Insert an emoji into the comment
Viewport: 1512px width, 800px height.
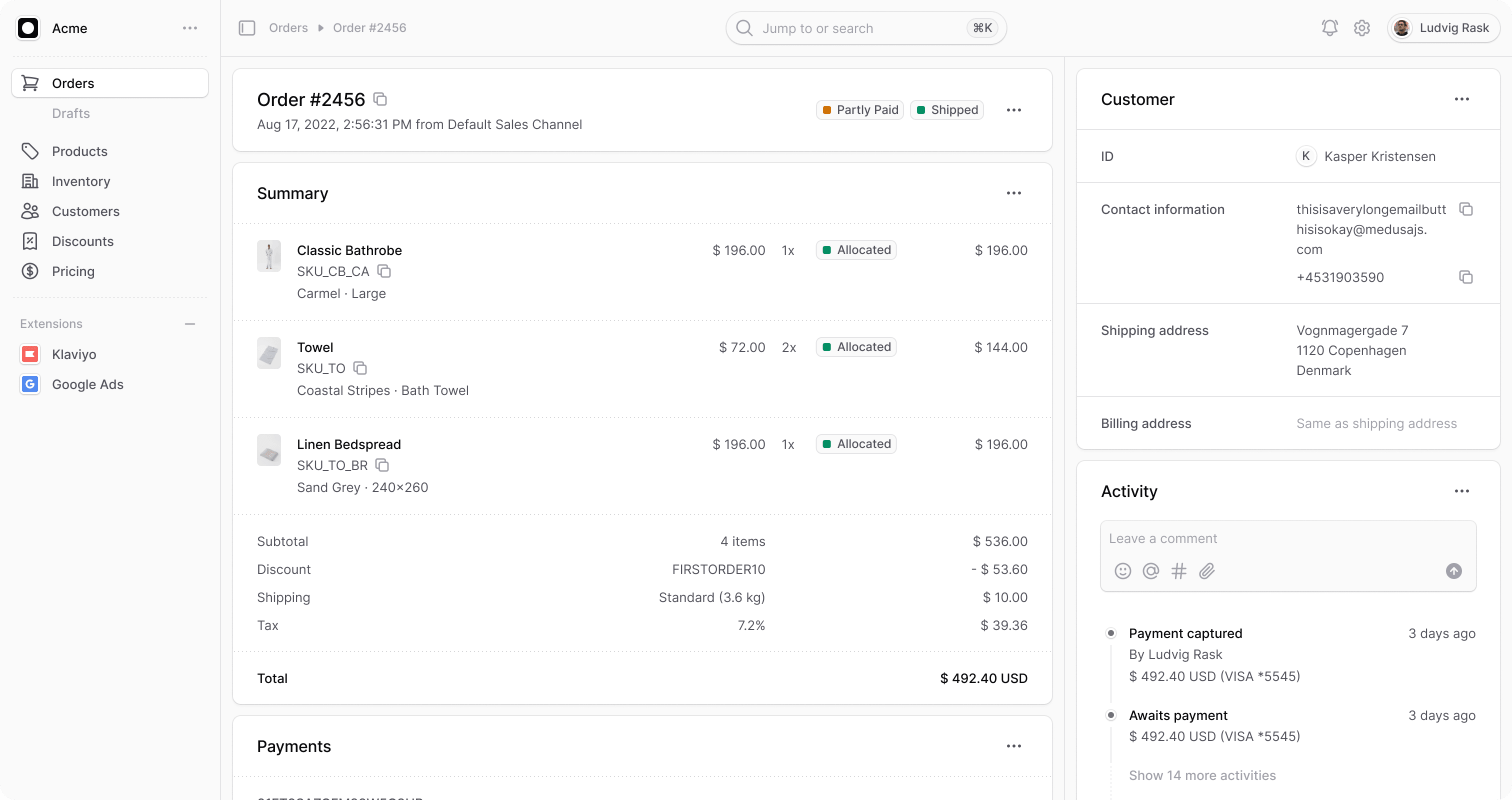click(1123, 570)
